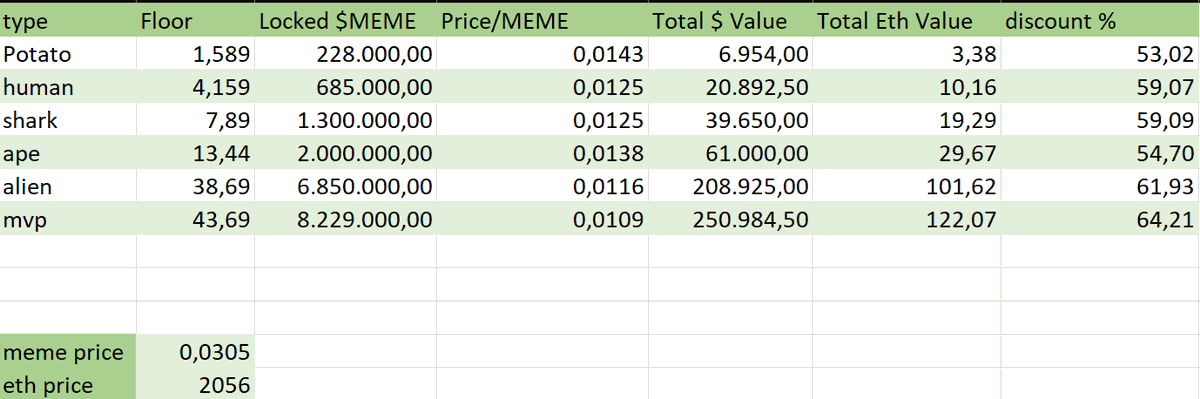Select discount cell 64,21
This screenshot has width=1200, height=399.
tap(1100, 219)
